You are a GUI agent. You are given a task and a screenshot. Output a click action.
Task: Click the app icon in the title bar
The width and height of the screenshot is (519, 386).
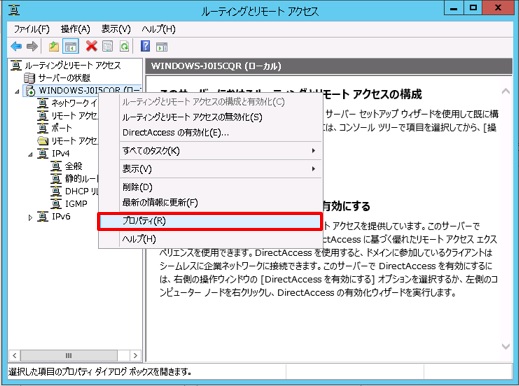click(14, 10)
